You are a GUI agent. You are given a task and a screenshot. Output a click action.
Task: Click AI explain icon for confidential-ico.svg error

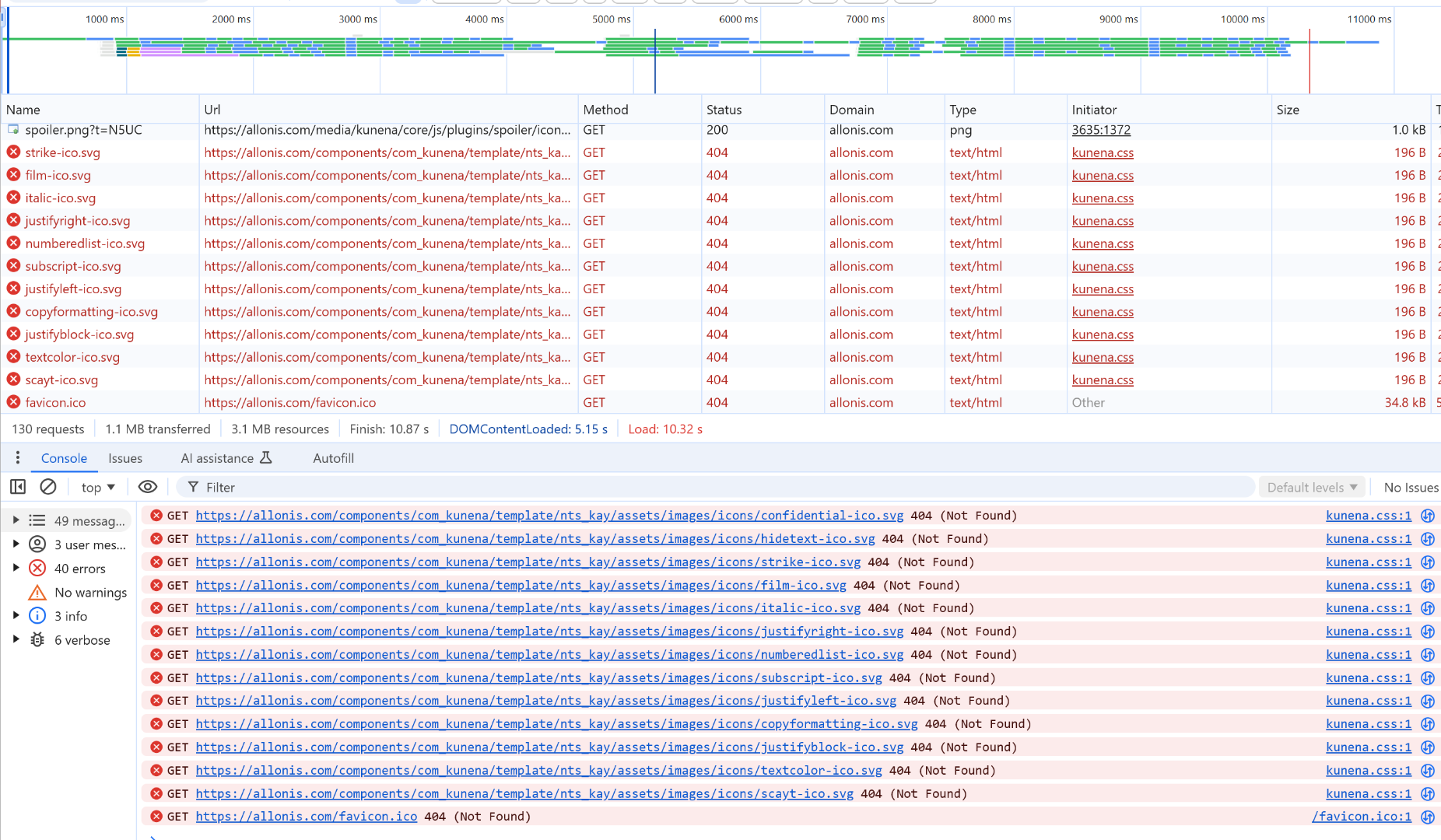point(1428,516)
